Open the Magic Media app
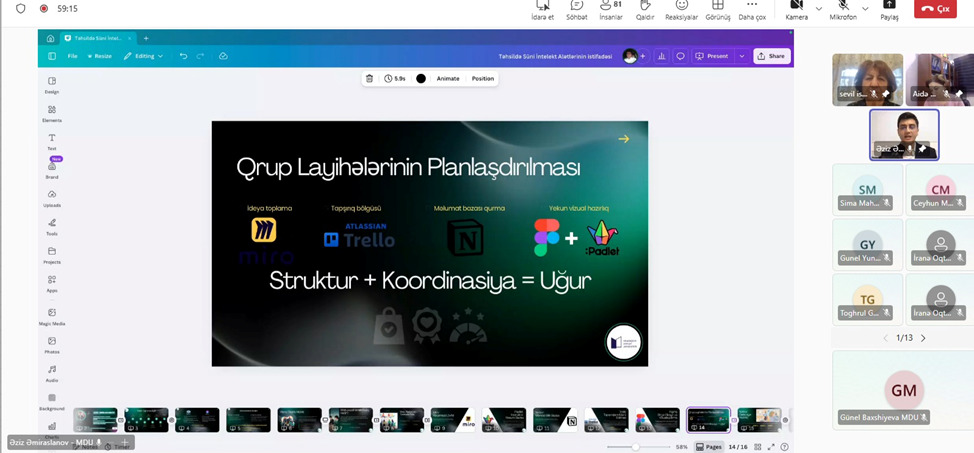This screenshot has width=974, height=453. tap(52, 316)
